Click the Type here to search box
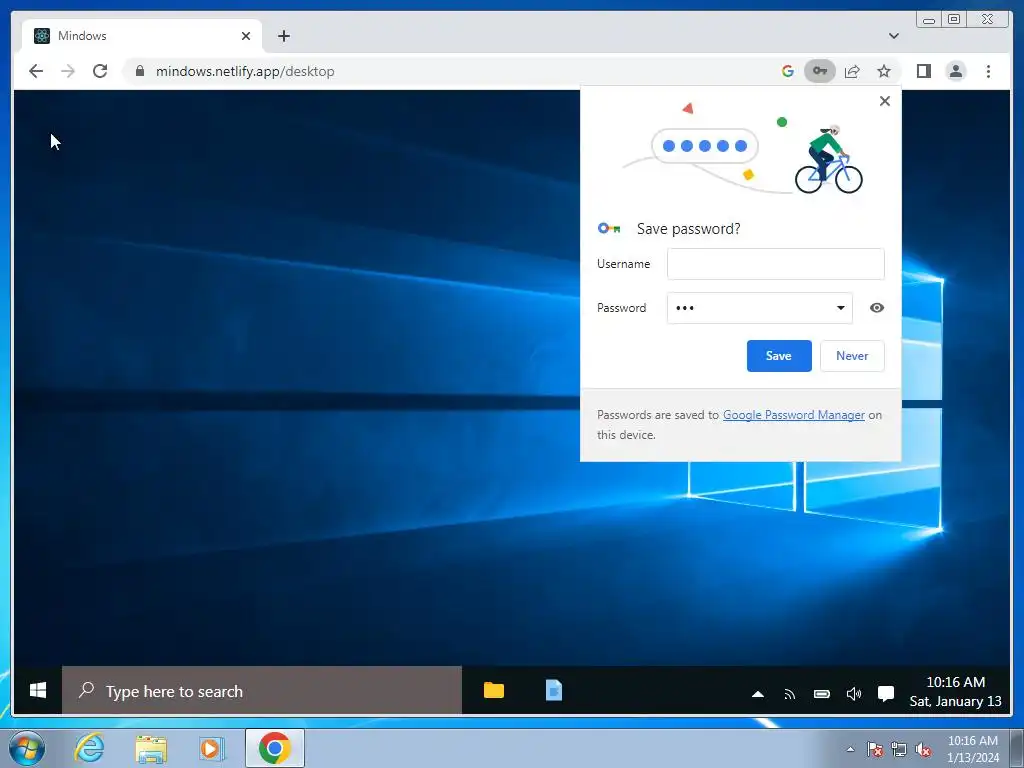 point(262,690)
